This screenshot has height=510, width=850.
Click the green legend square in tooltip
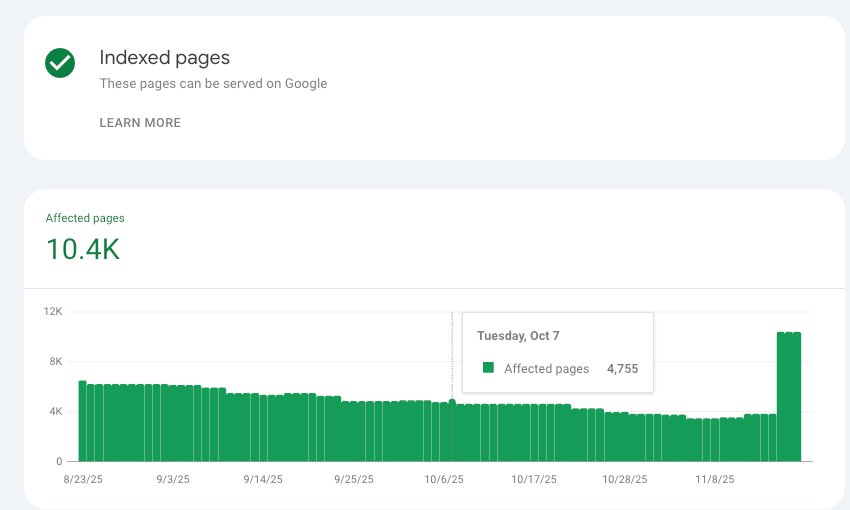point(488,368)
